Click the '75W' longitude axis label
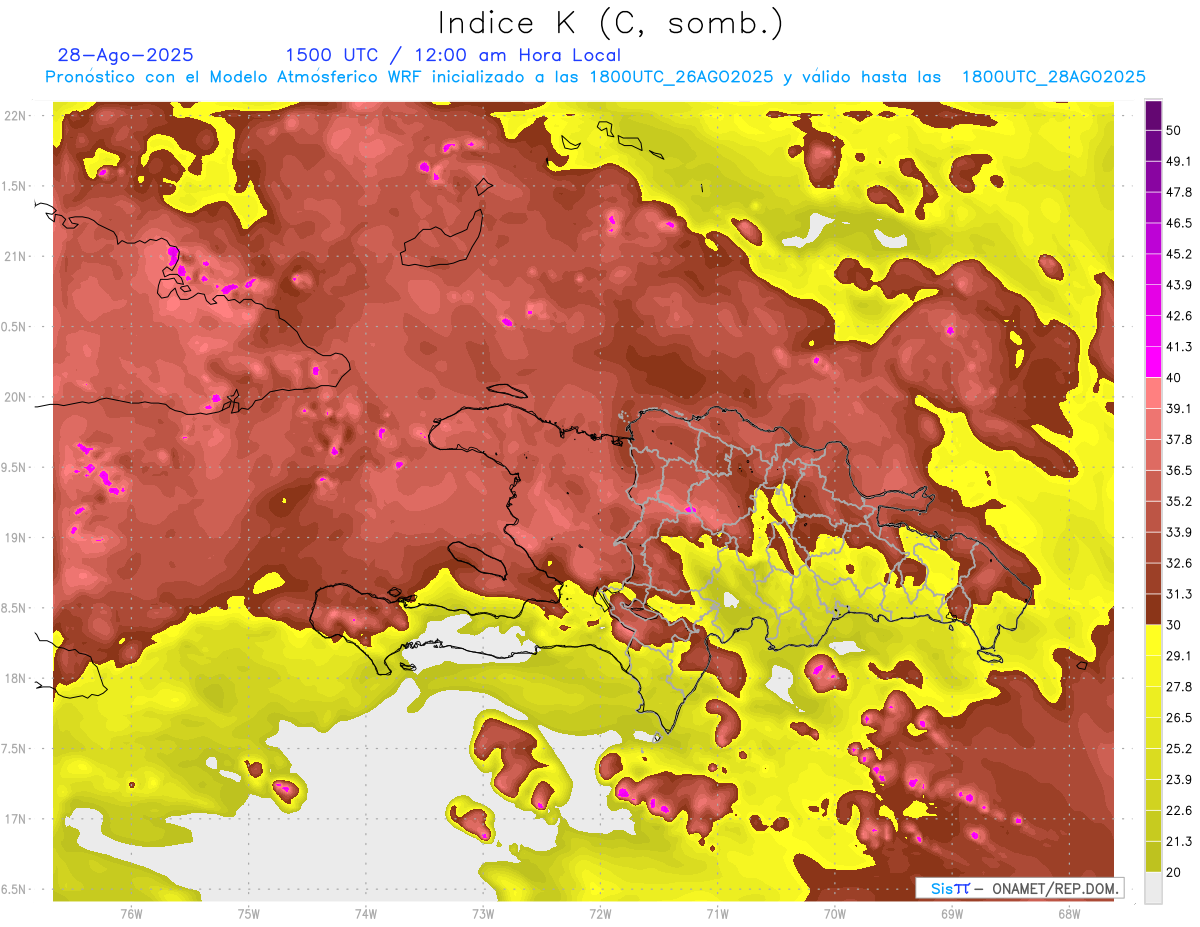This screenshot has height=927, width=1200. [249, 913]
